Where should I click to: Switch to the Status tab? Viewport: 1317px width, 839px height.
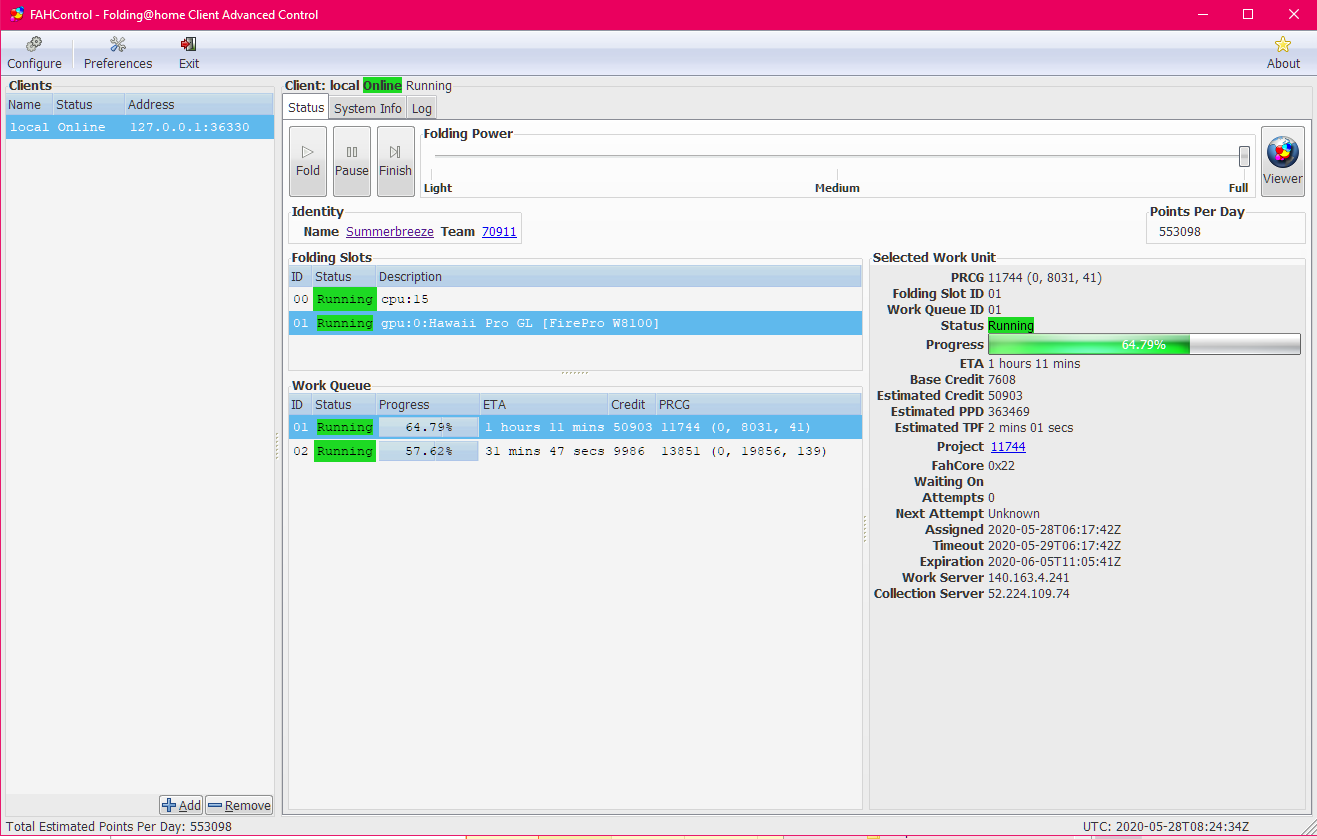click(x=306, y=108)
